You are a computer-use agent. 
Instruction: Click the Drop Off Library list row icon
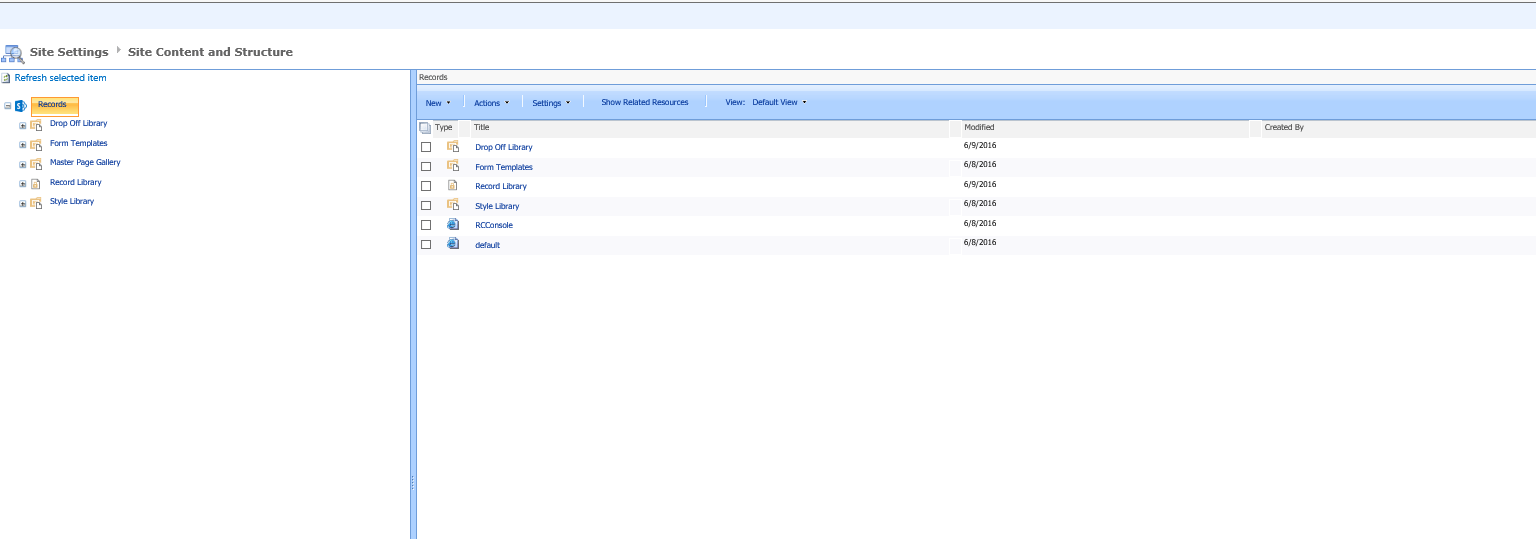[x=453, y=146]
